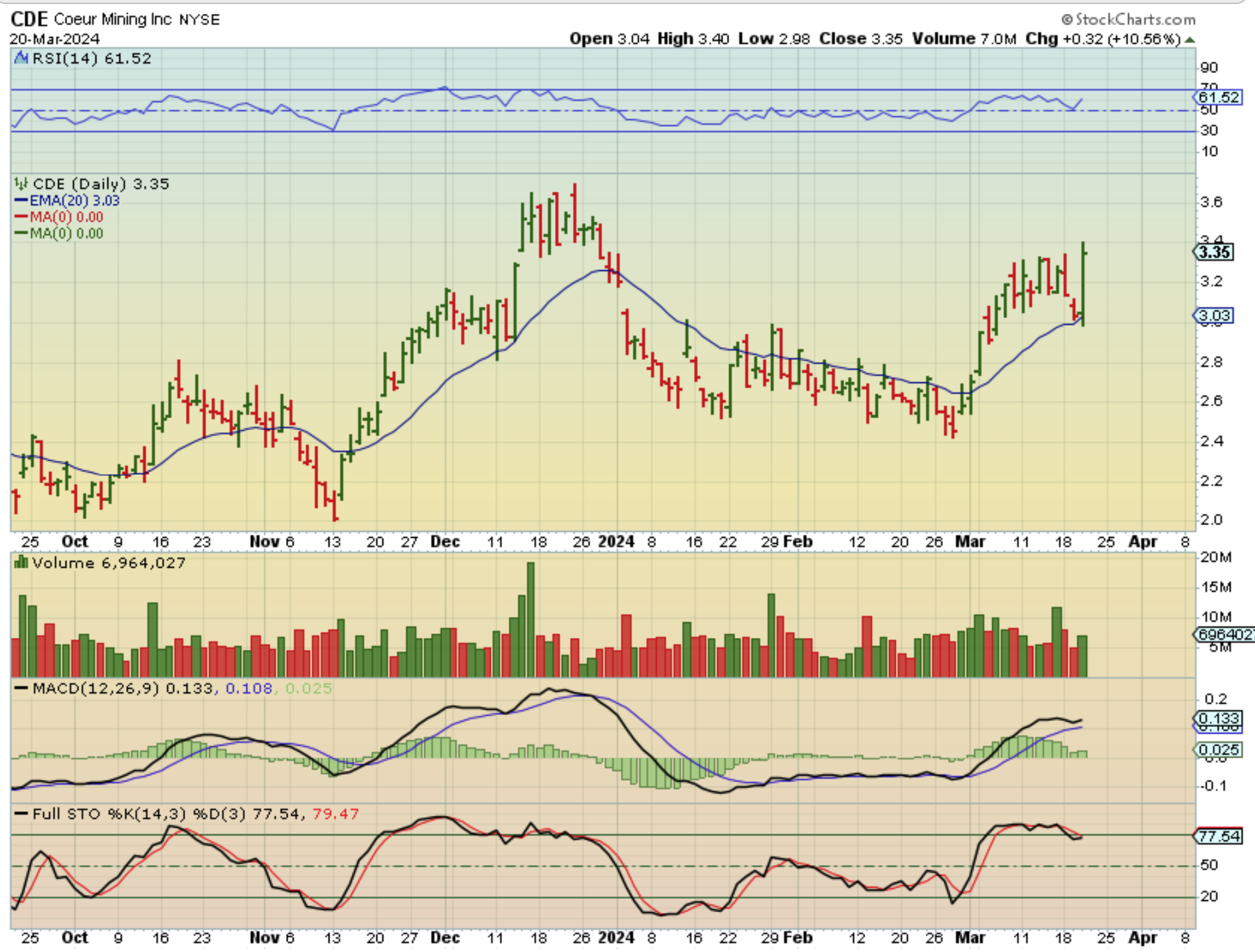Click the 'EMA(20) 3.03' legend text
1255x952 pixels.
[x=74, y=200]
